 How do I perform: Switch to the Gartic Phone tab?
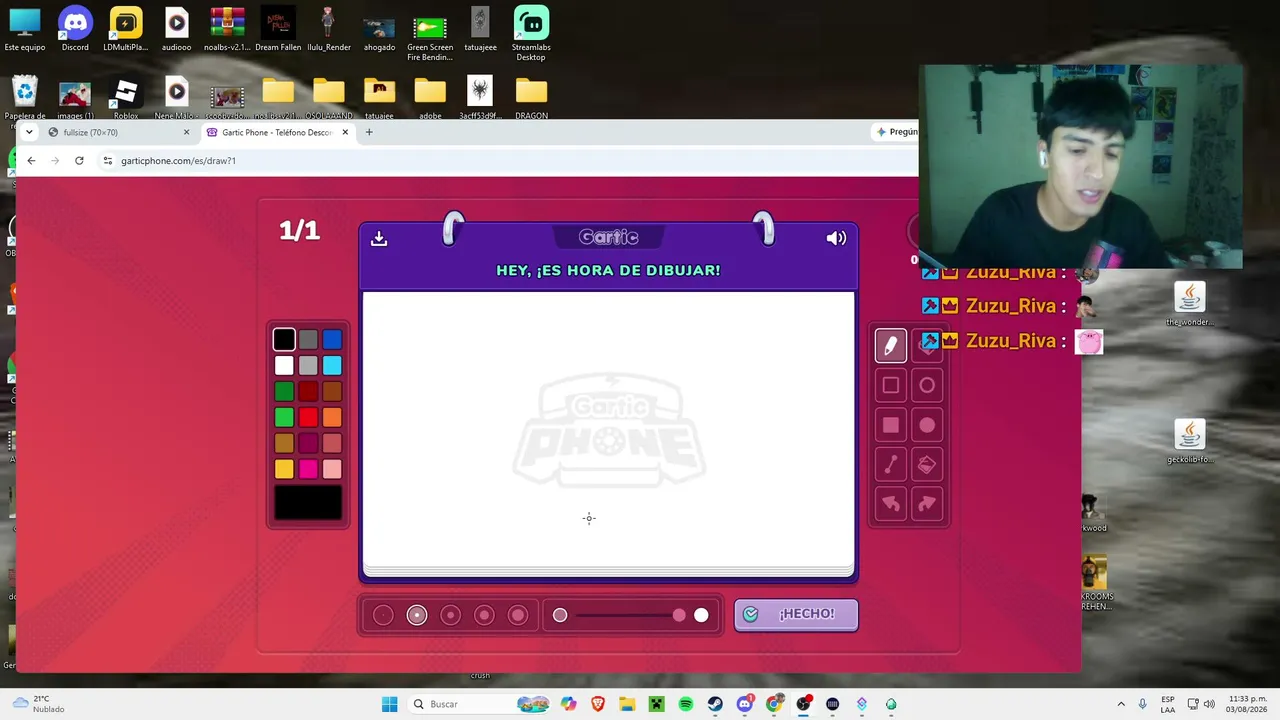tap(278, 132)
